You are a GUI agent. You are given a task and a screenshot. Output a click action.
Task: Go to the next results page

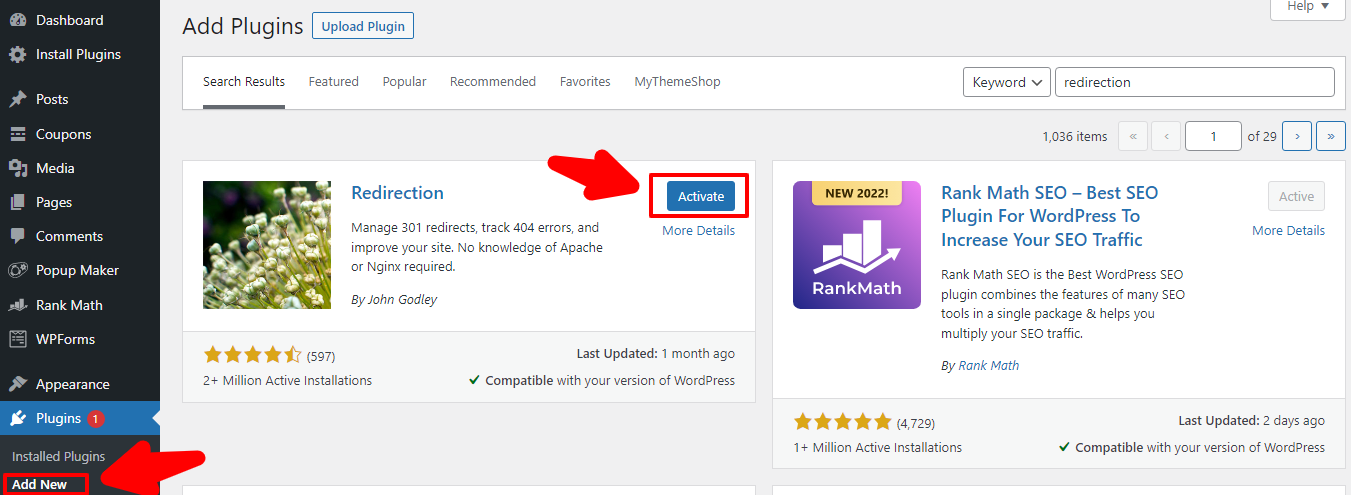(x=1297, y=136)
